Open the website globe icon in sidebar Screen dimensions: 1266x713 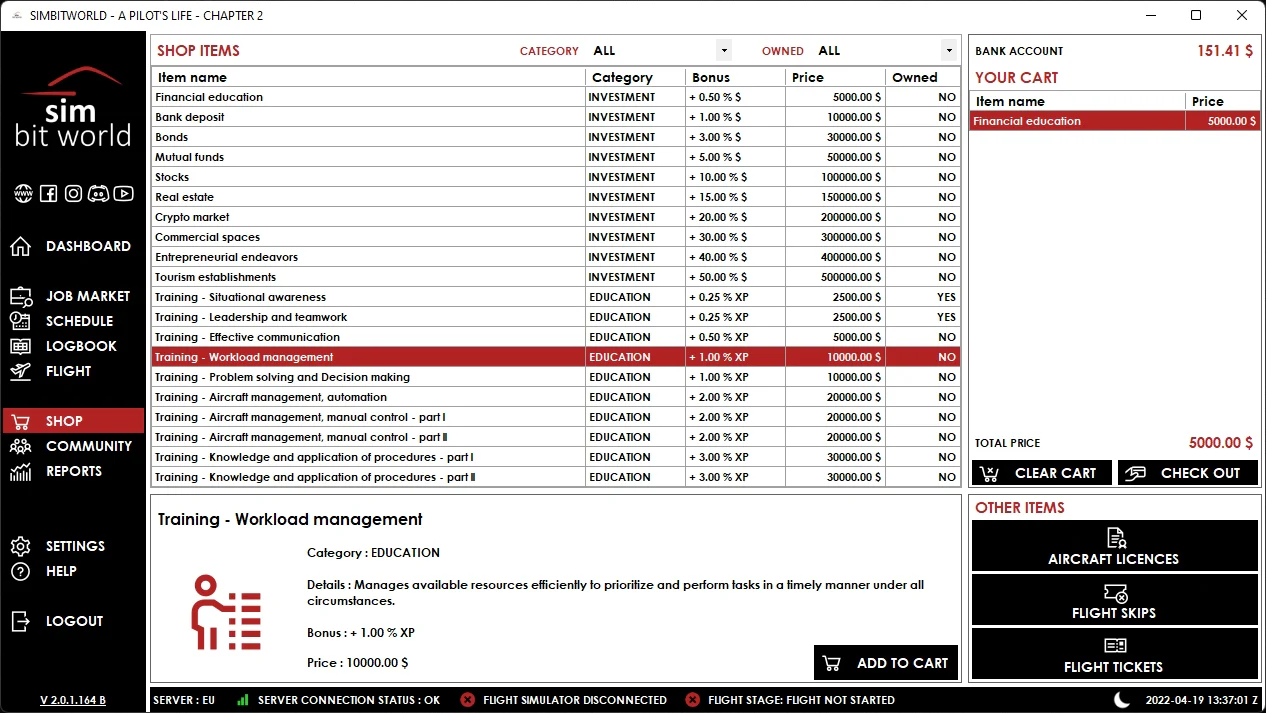23,194
